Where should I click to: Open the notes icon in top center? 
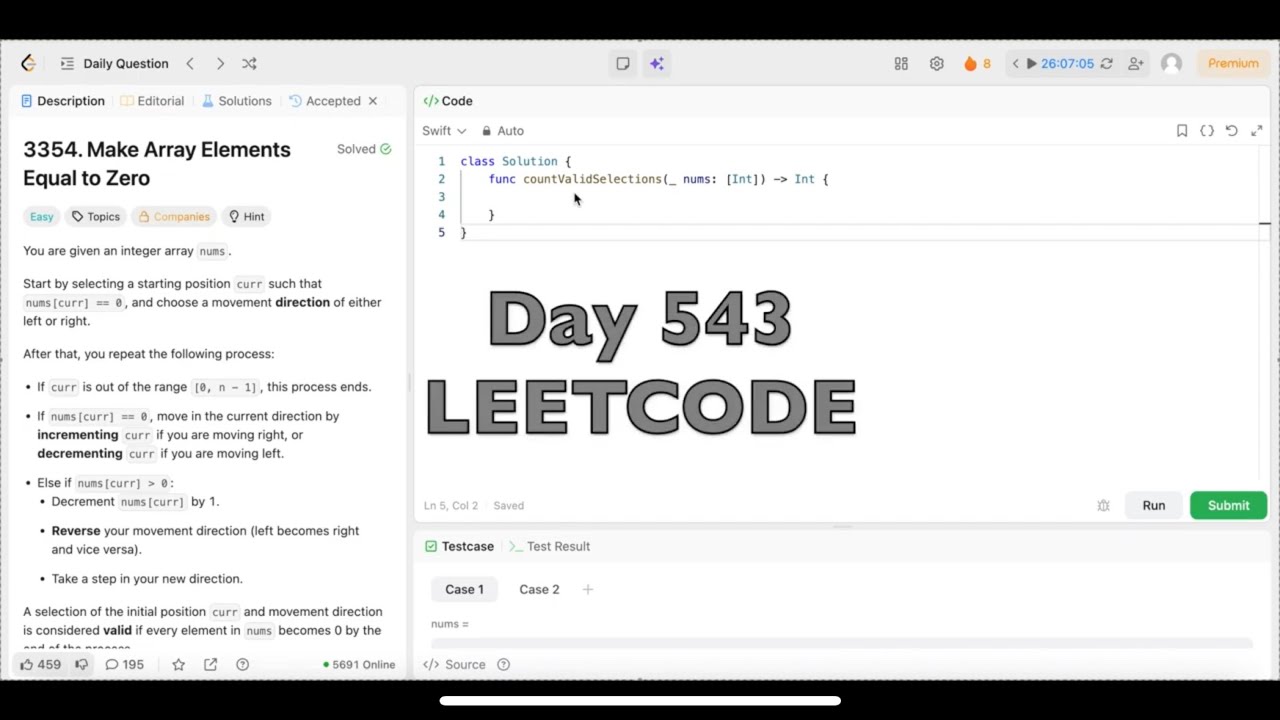623,63
